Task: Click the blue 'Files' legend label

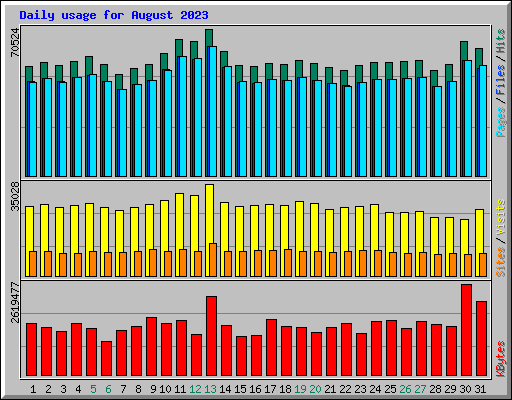Action: click(501, 80)
